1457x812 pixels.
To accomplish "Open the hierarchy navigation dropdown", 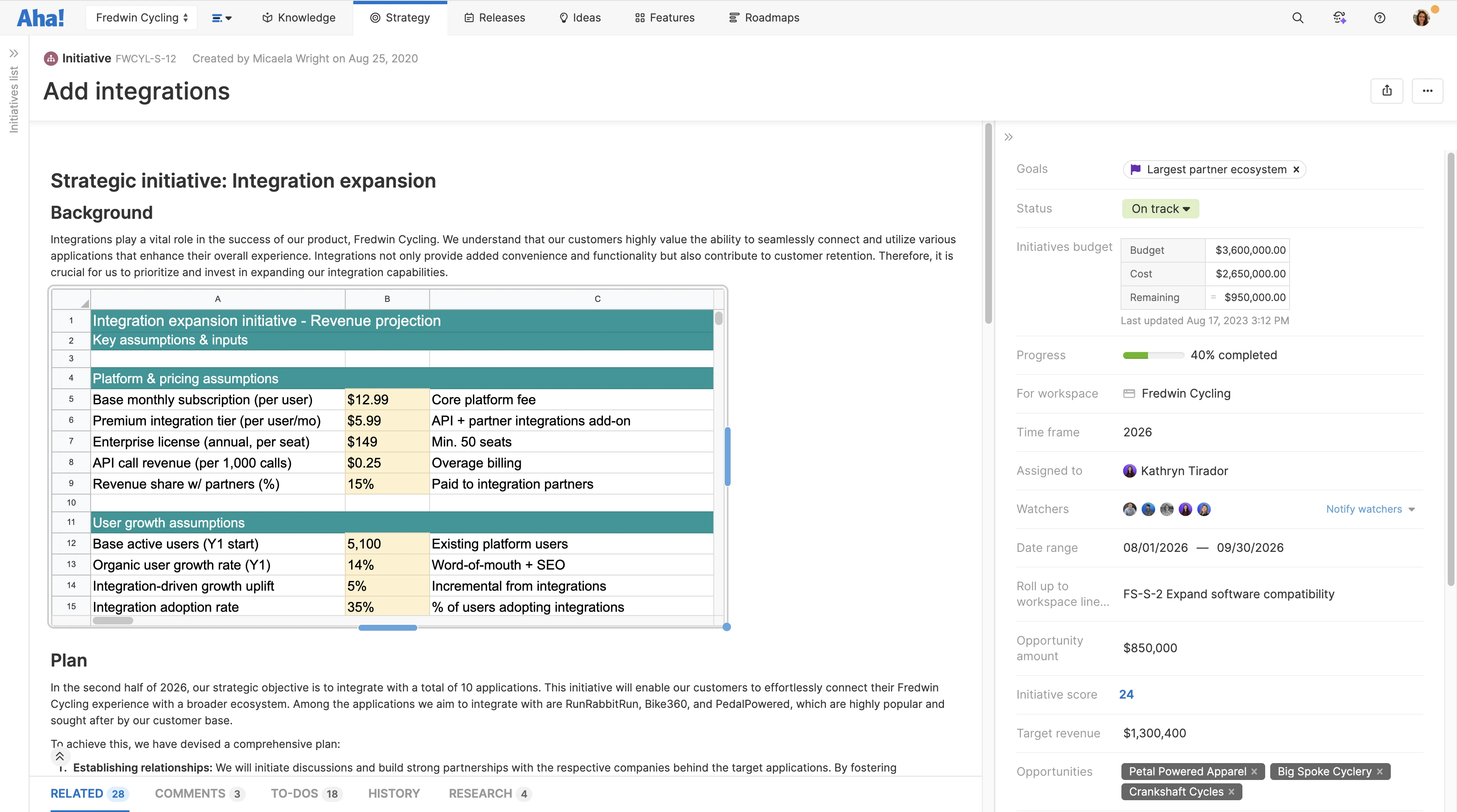I will (222, 18).
